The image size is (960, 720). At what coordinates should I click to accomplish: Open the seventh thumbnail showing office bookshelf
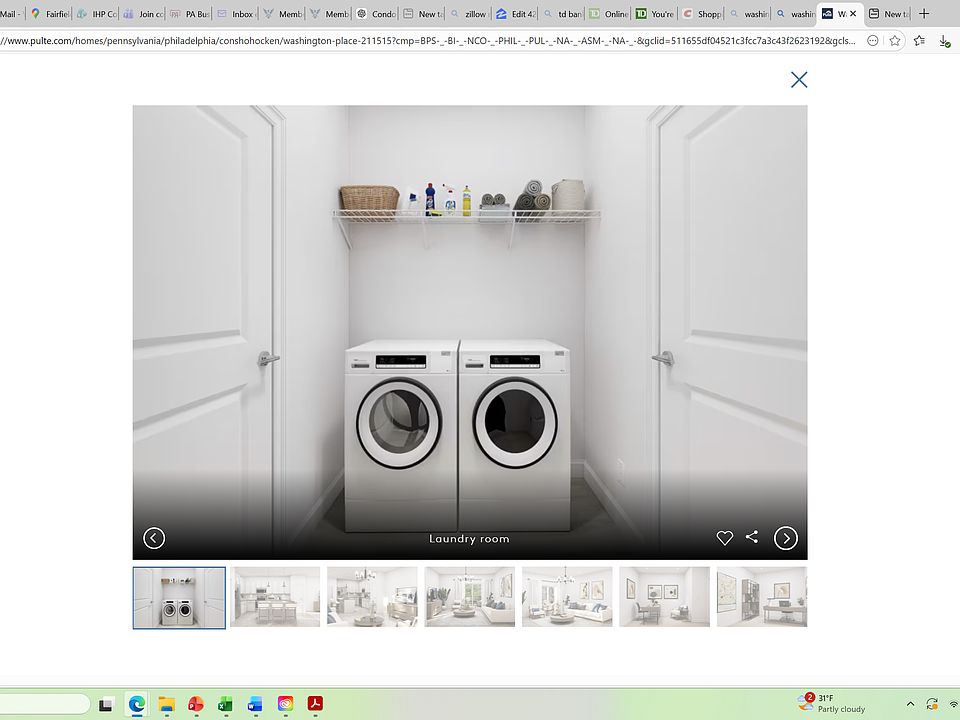(762, 597)
